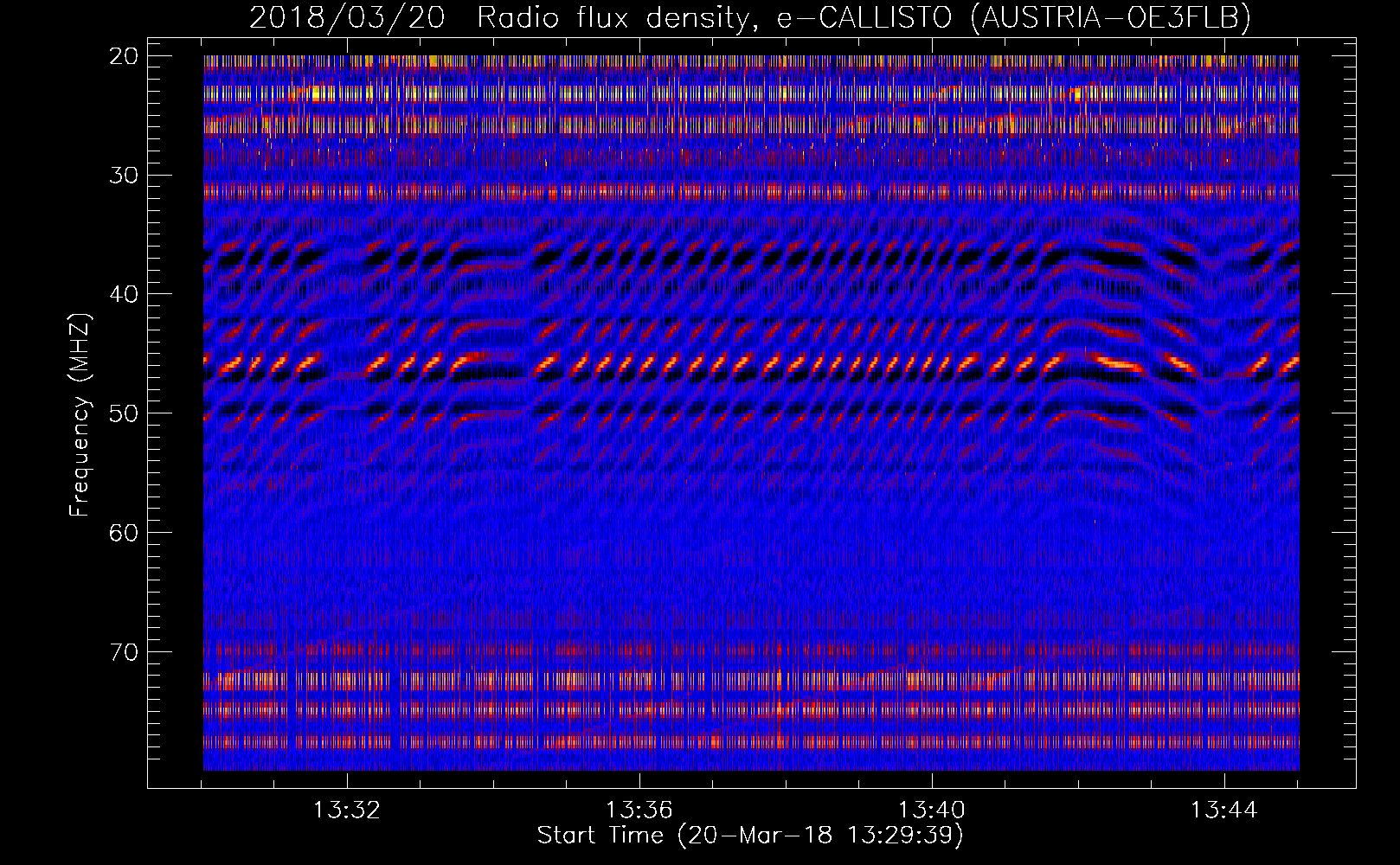Click the 13:40 time tick label
Viewport: 1400px width, 865px height.
[x=931, y=811]
